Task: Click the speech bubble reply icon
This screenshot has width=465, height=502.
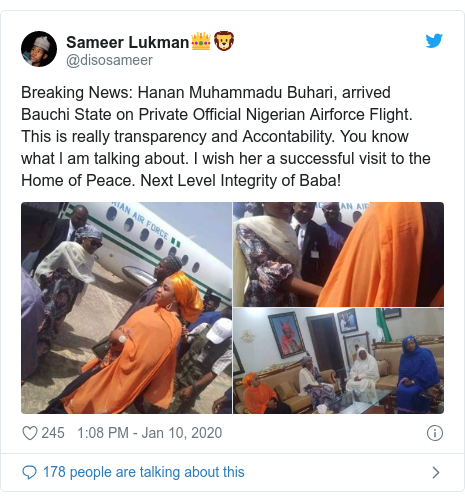Action: coord(29,472)
